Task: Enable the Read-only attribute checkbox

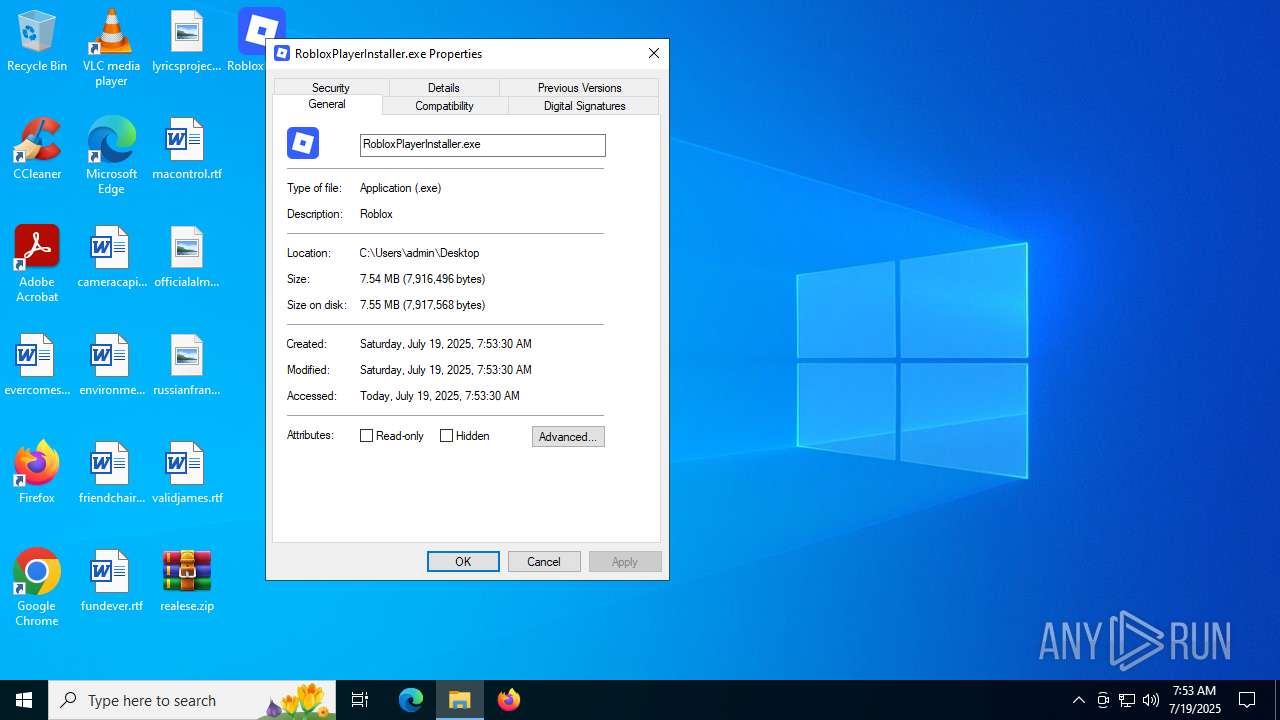Action: pyautogui.click(x=366, y=436)
